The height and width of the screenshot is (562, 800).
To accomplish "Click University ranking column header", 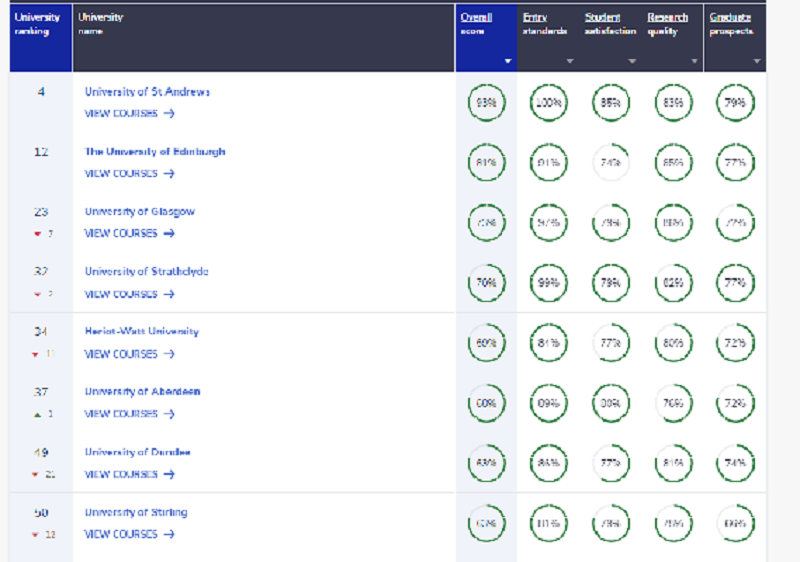I will (41, 38).
